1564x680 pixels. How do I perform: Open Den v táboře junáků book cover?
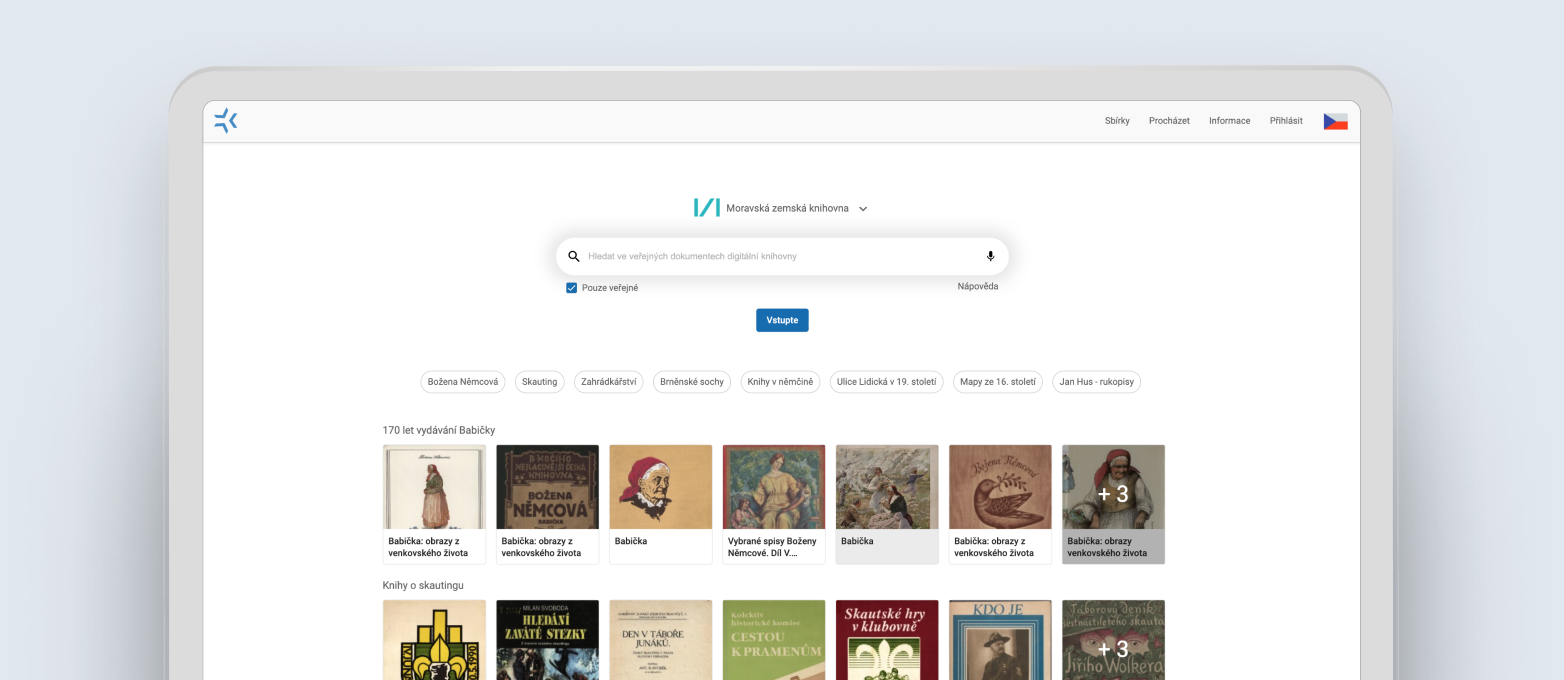661,640
